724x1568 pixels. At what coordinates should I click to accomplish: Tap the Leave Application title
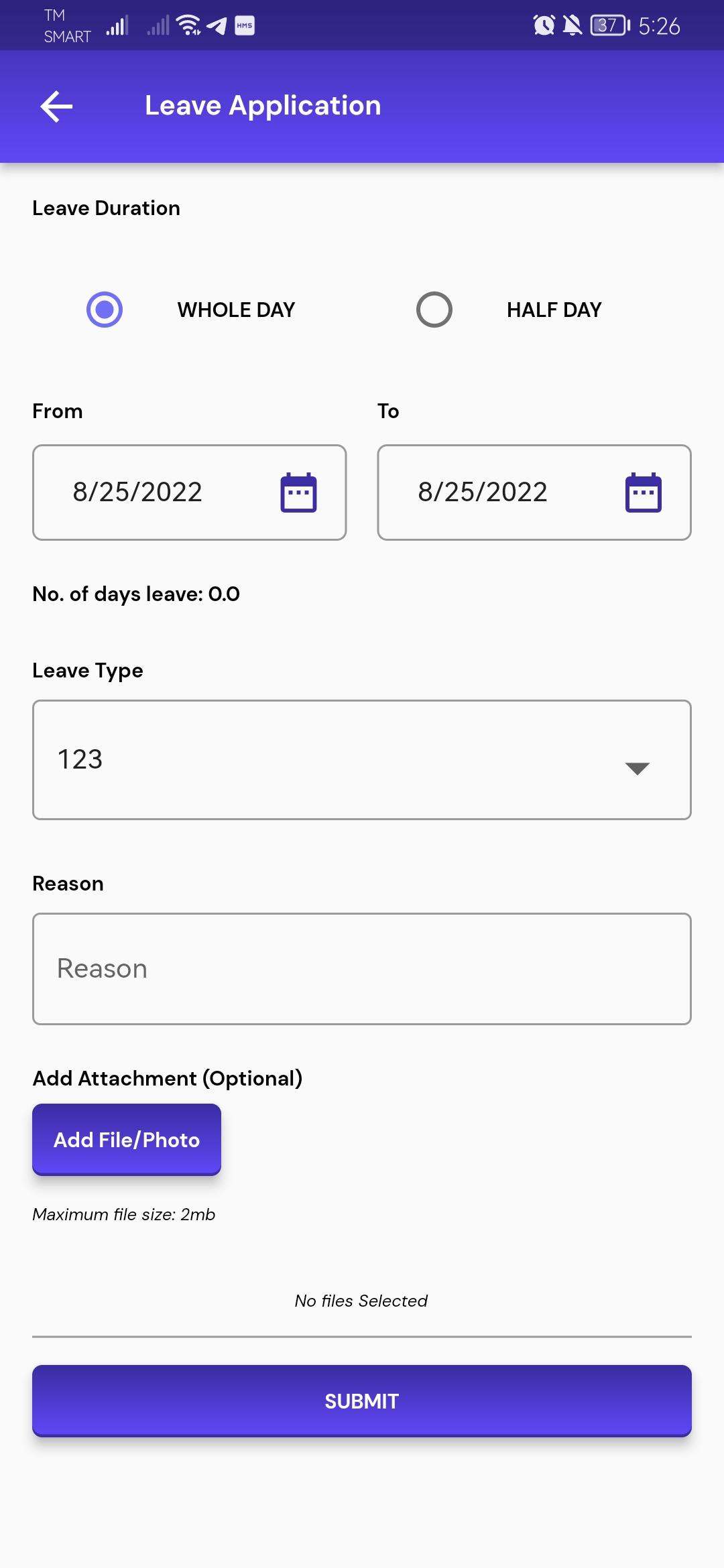coord(263,106)
